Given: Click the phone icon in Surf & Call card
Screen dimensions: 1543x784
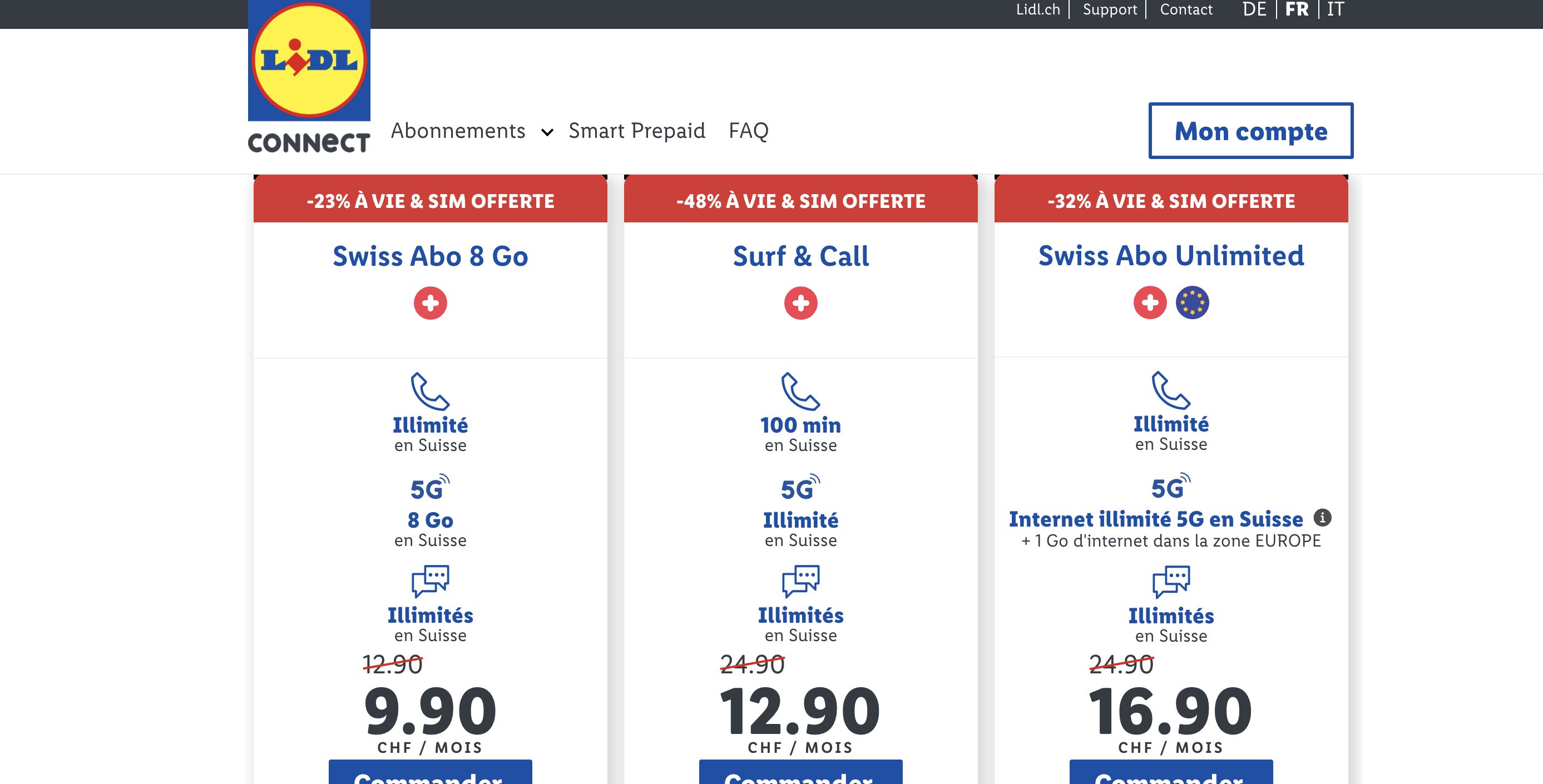Looking at the screenshot, I should 800,391.
